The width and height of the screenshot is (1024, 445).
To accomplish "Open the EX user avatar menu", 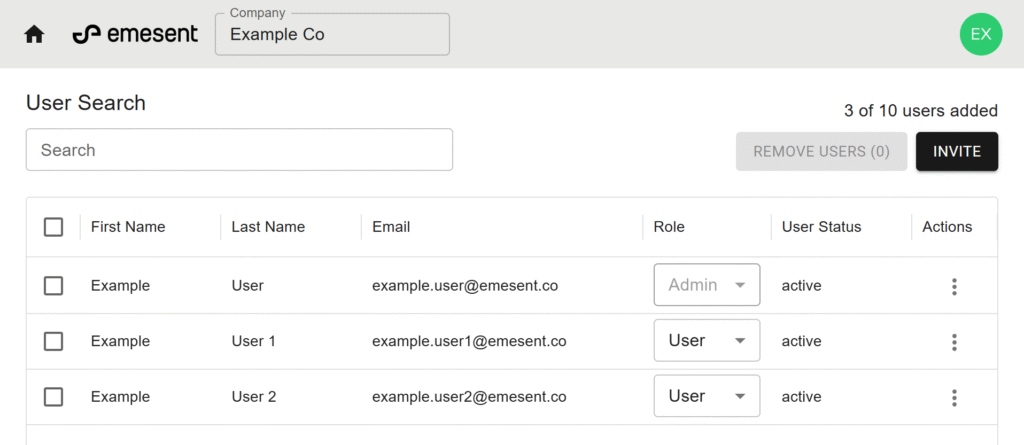I will [x=980, y=34].
